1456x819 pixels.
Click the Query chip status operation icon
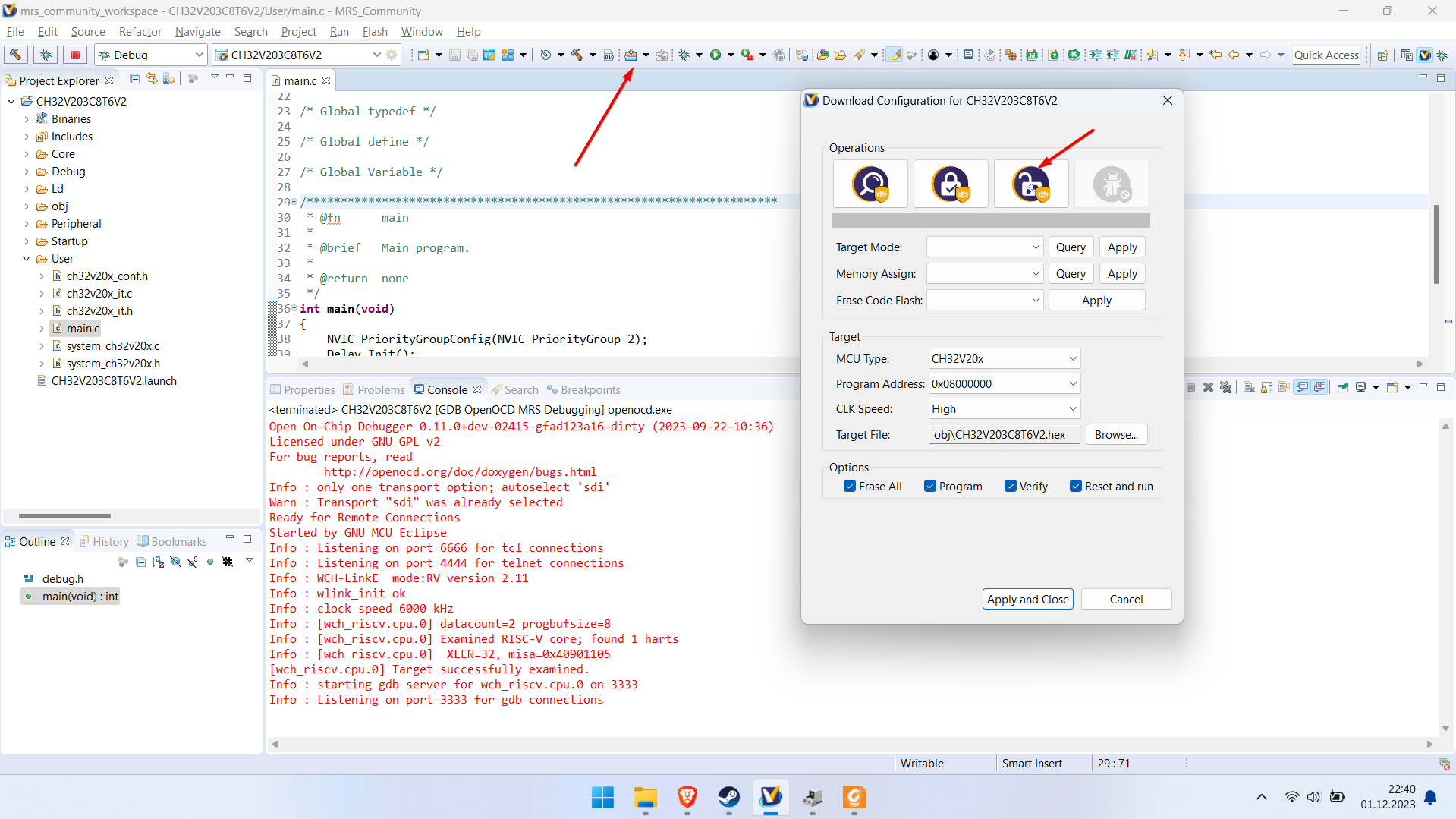coord(870,184)
